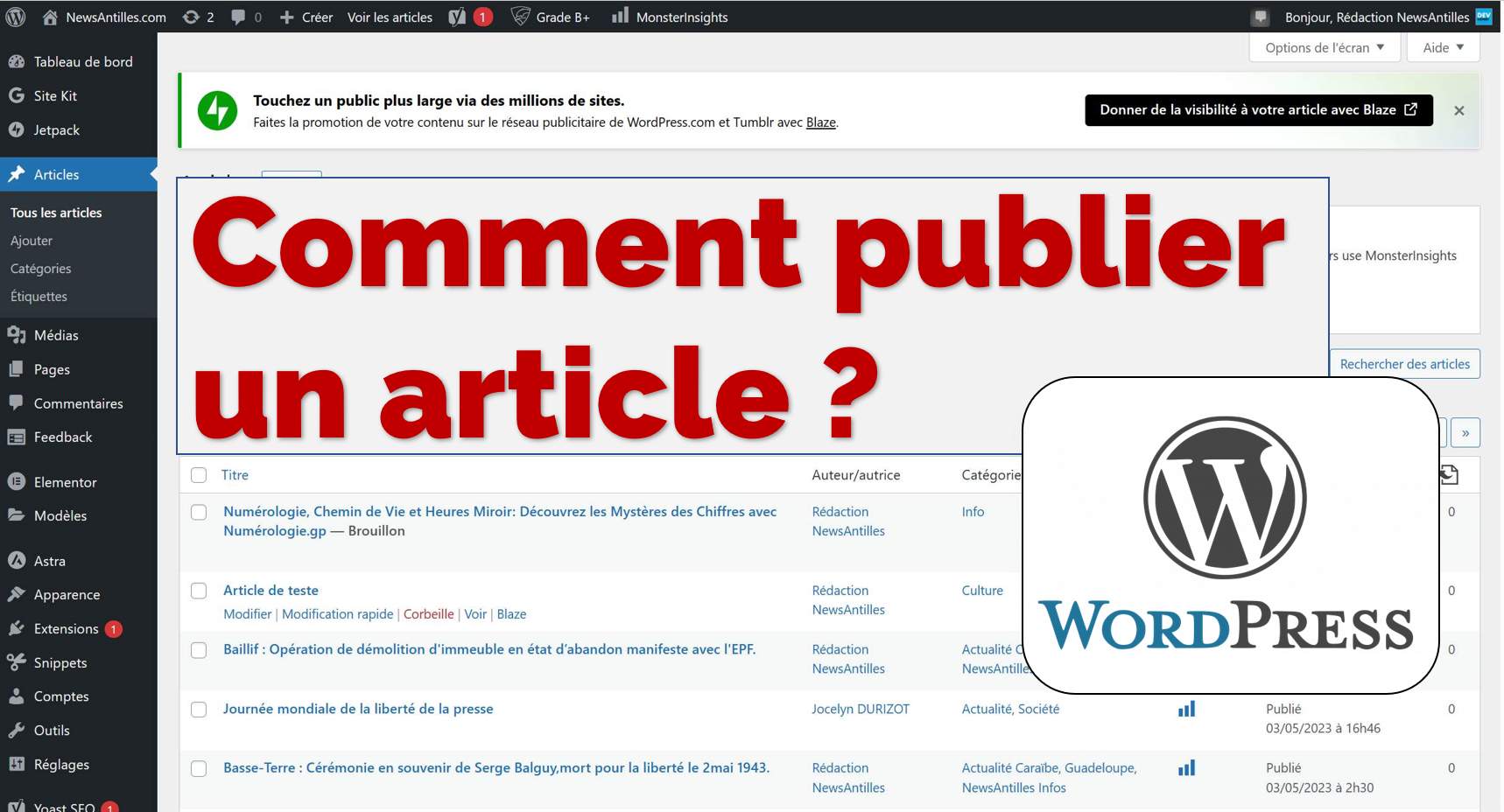1504x812 pixels.
Task: Click Voir les articles in admin bar
Action: [390, 17]
